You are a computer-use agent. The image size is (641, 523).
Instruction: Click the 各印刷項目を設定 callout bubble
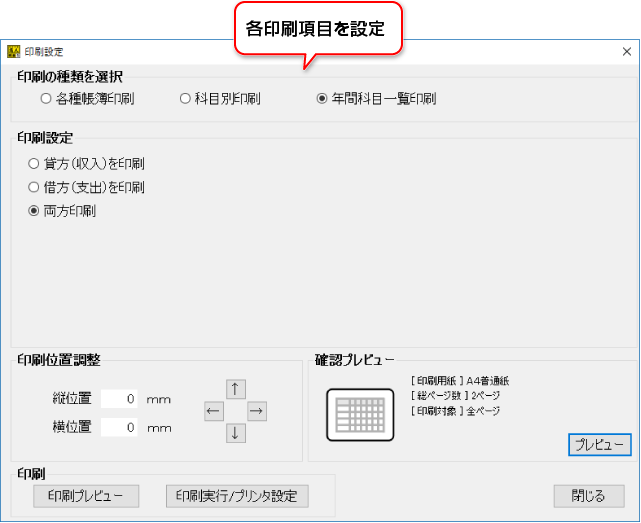(315, 29)
